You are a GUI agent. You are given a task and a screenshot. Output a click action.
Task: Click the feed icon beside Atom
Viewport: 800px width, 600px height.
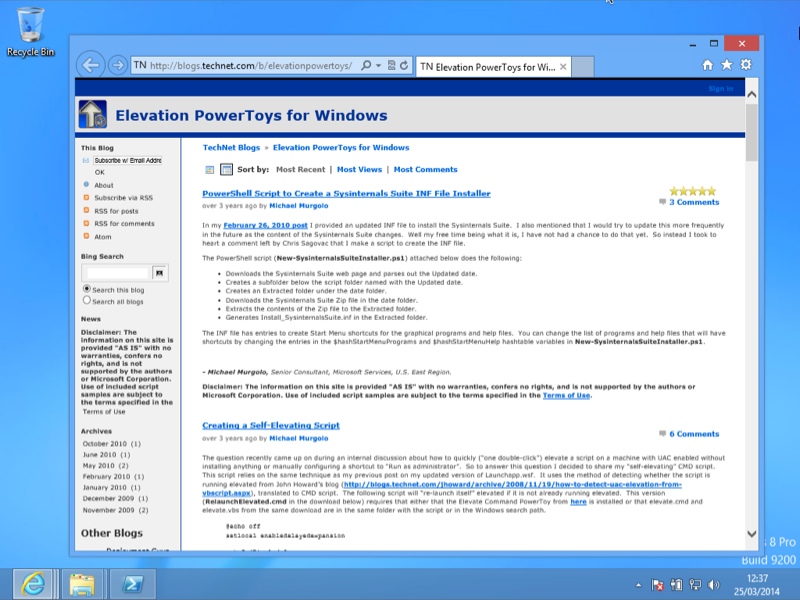pyautogui.click(x=86, y=236)
